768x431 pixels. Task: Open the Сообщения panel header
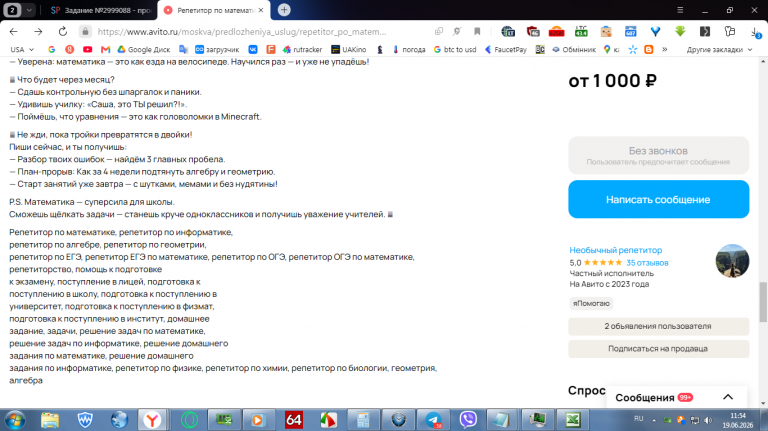click(x=676, y=397)
